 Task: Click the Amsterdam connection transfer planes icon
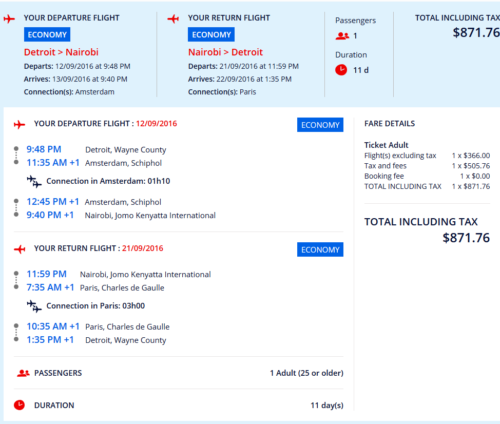[x=34, y=181]
